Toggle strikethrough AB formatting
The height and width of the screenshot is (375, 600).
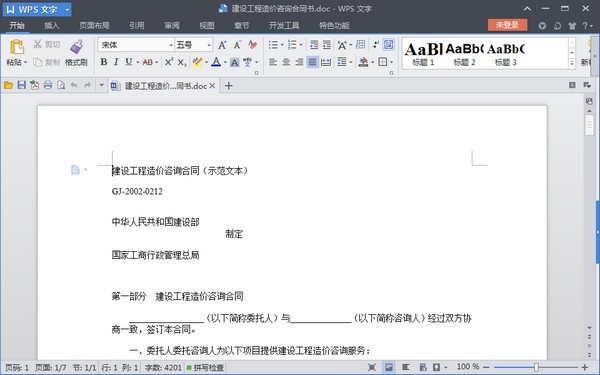(148, 62)
